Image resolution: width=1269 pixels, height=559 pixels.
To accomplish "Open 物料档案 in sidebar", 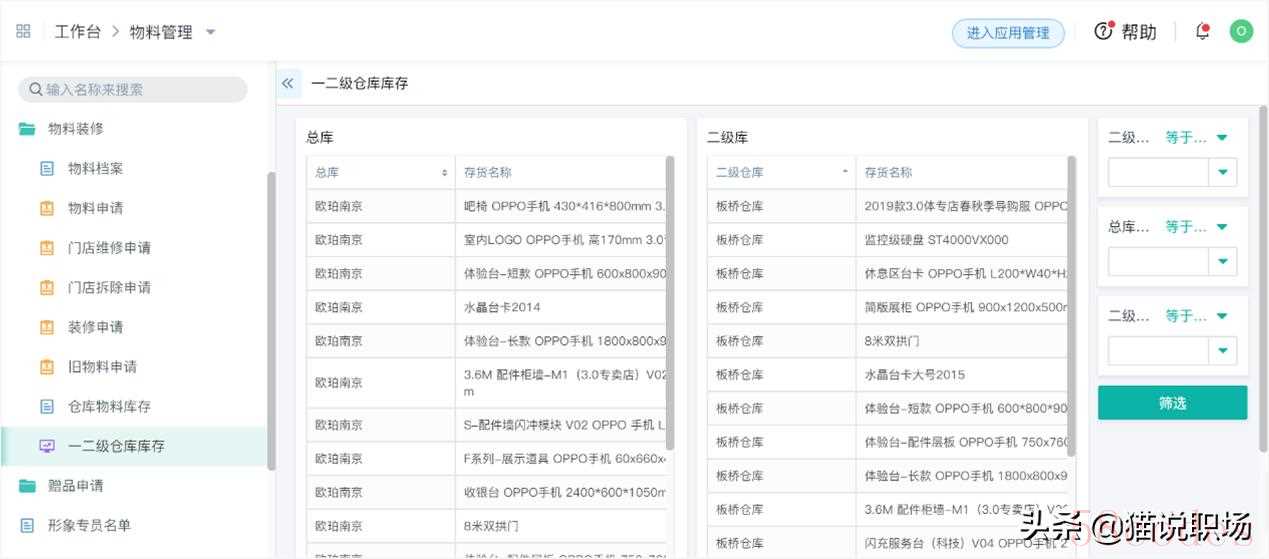I will [x=96, y=168].
